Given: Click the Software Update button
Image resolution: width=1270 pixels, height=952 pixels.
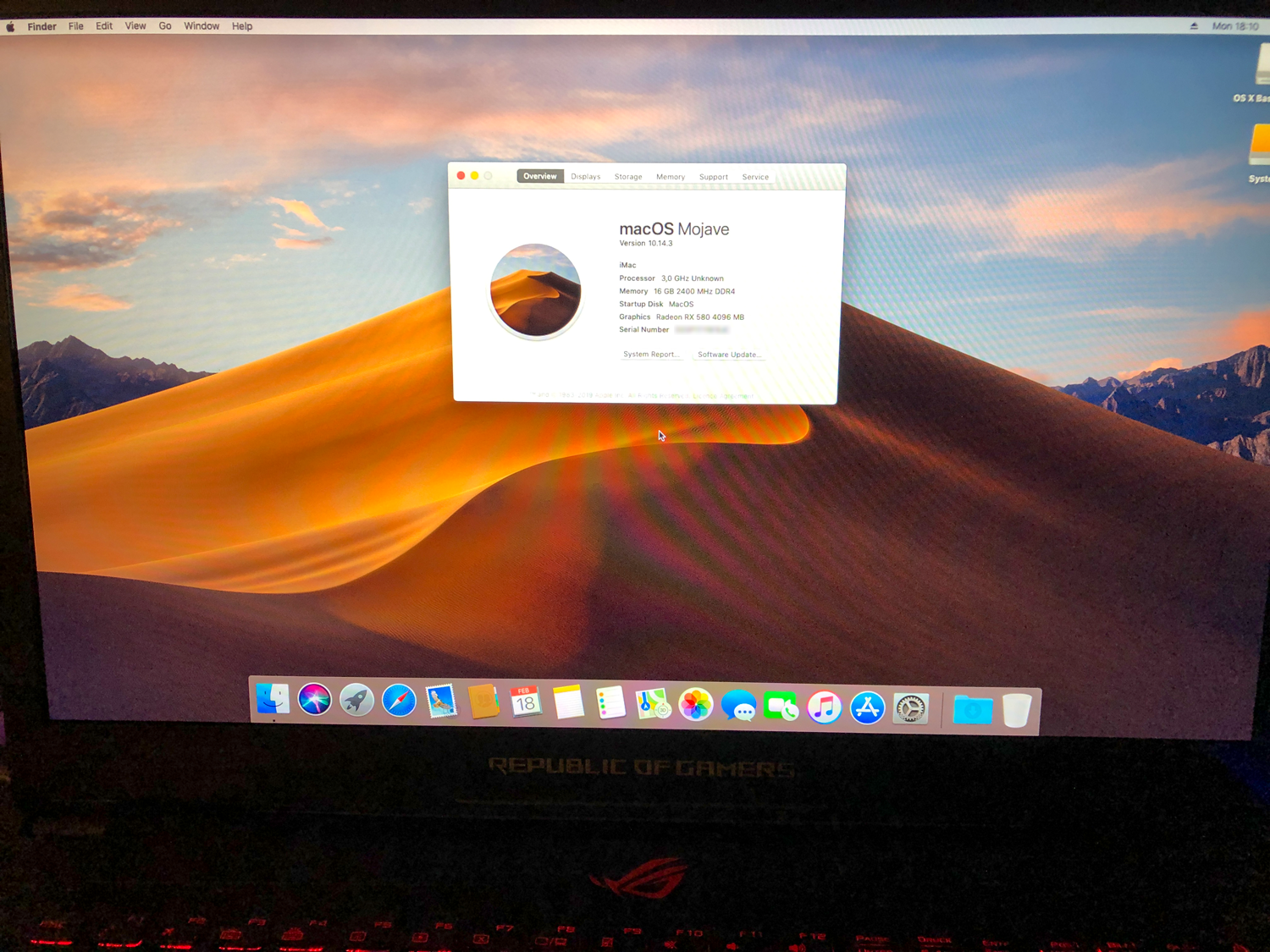Looking at the screenshot, I should click(x=729, y=355).
